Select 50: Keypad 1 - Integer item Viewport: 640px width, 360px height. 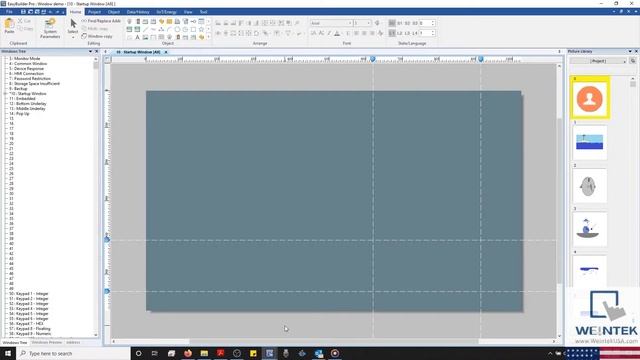[29, 294]
